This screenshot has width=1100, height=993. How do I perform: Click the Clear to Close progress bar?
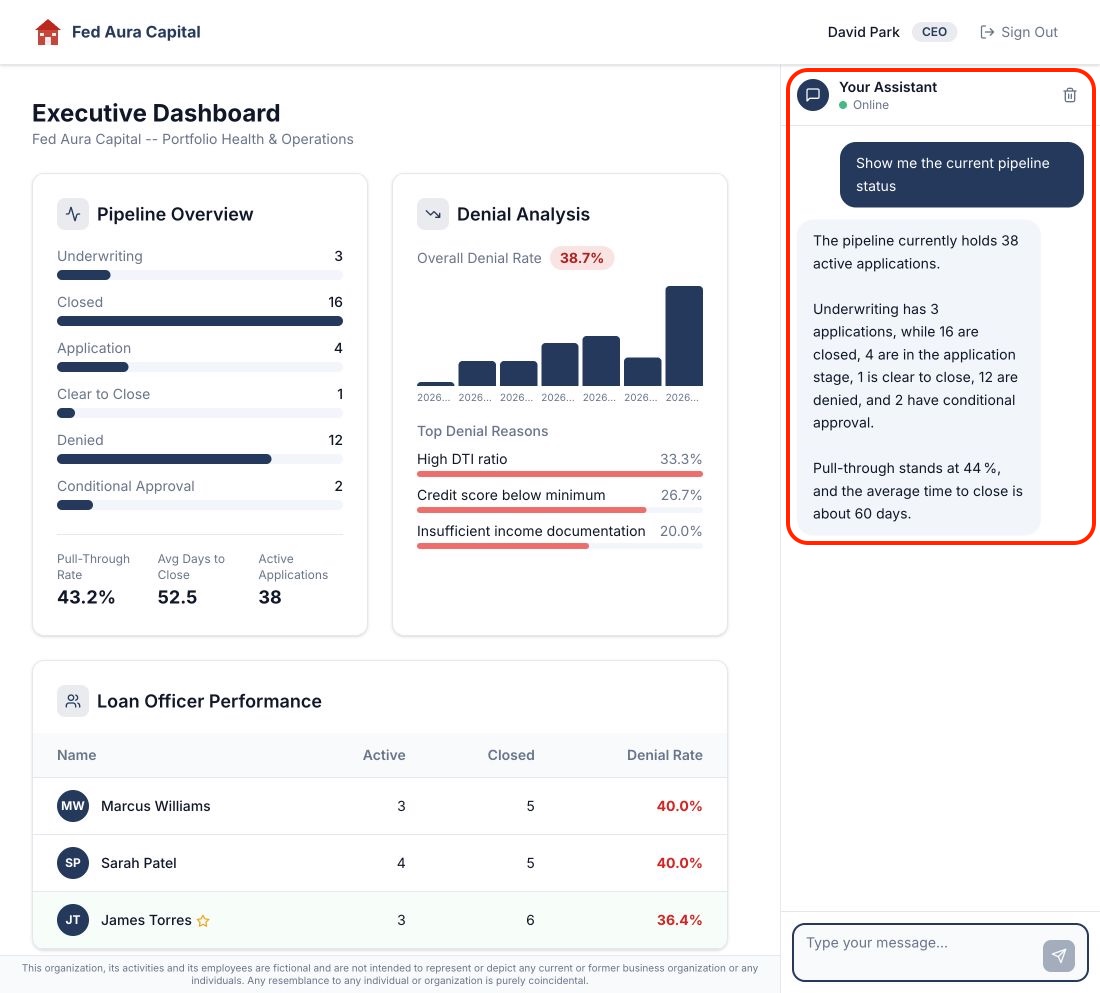click(x=200, y=413)
